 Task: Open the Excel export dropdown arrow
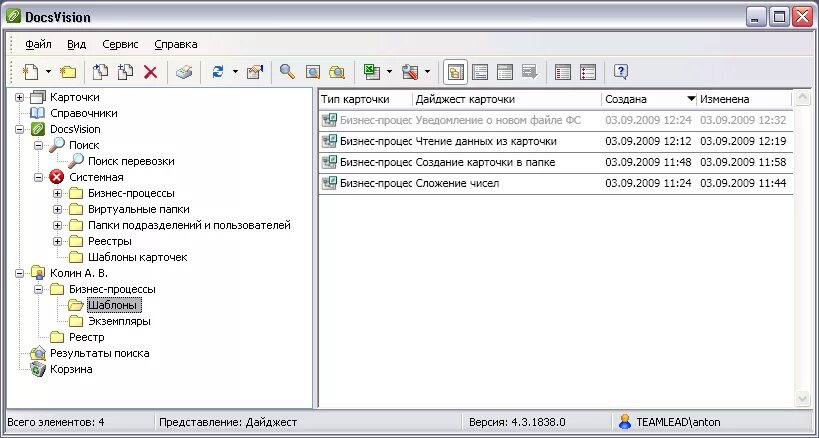click(389, 72)
